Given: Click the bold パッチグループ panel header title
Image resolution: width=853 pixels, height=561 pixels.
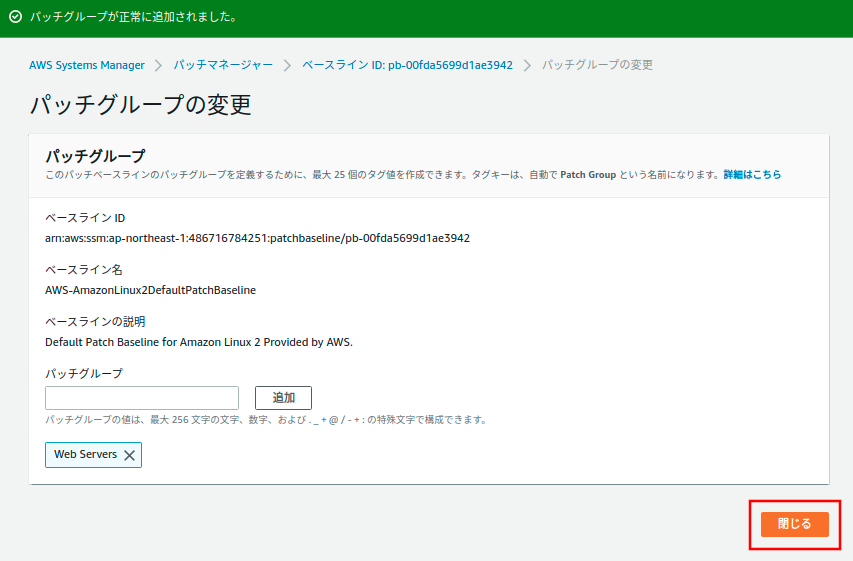Looking at the screenshot, I should [95, 156].
